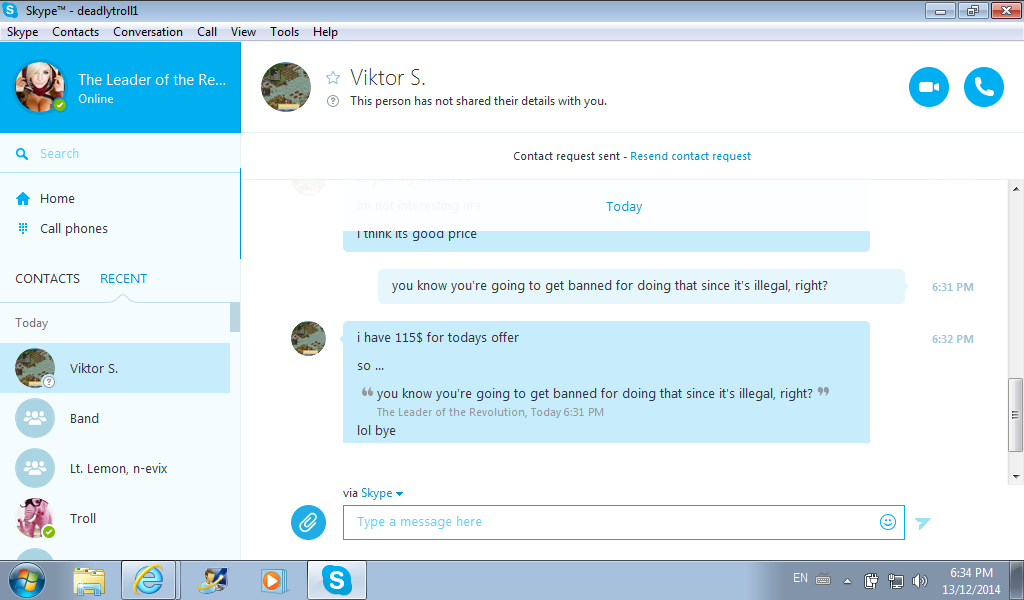Click the Today date label in chat
This screenshot has height=600, width=1024.
pos(624,207)
